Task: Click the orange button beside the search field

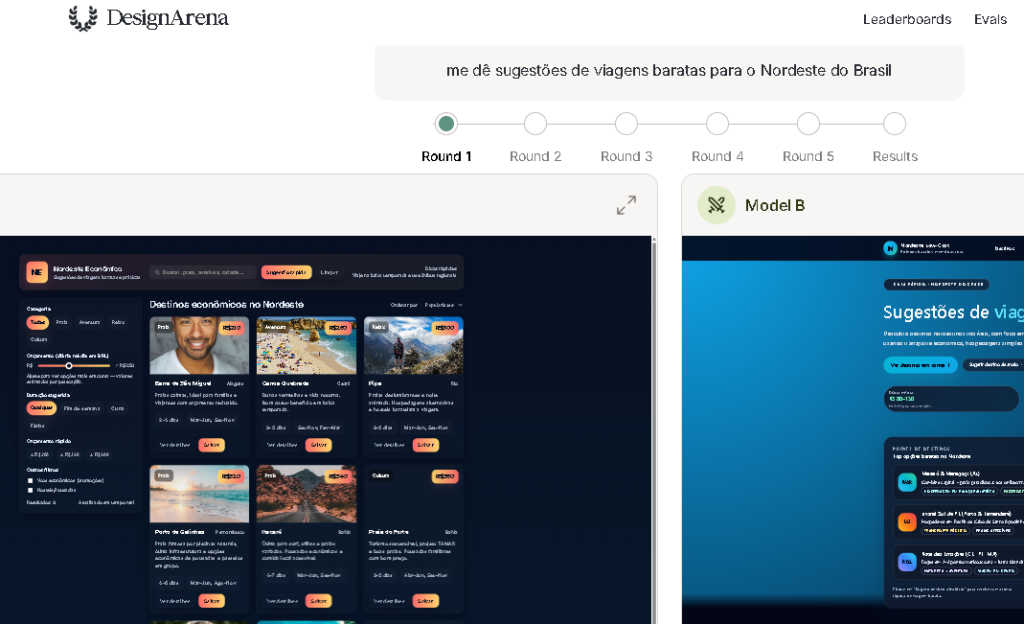Action: tap(286, 272)
